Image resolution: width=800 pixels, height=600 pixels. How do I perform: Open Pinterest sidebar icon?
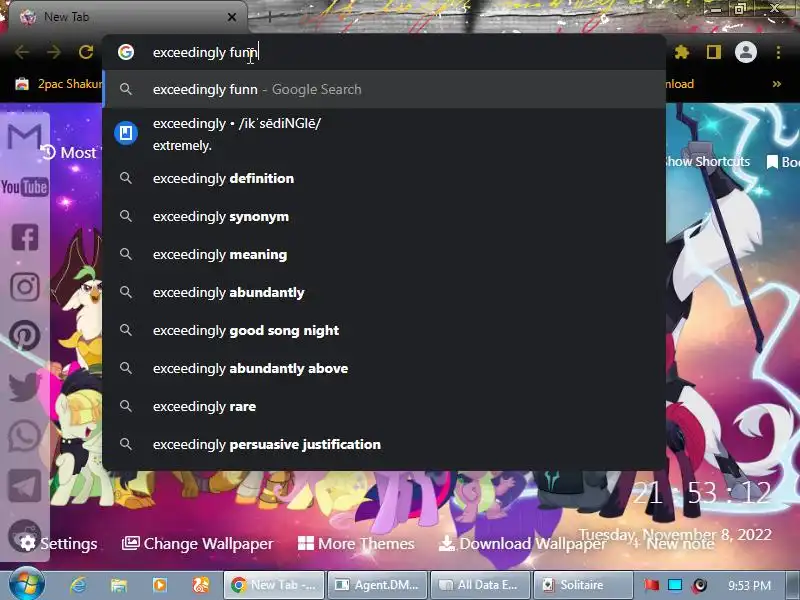tap(24, 336)
